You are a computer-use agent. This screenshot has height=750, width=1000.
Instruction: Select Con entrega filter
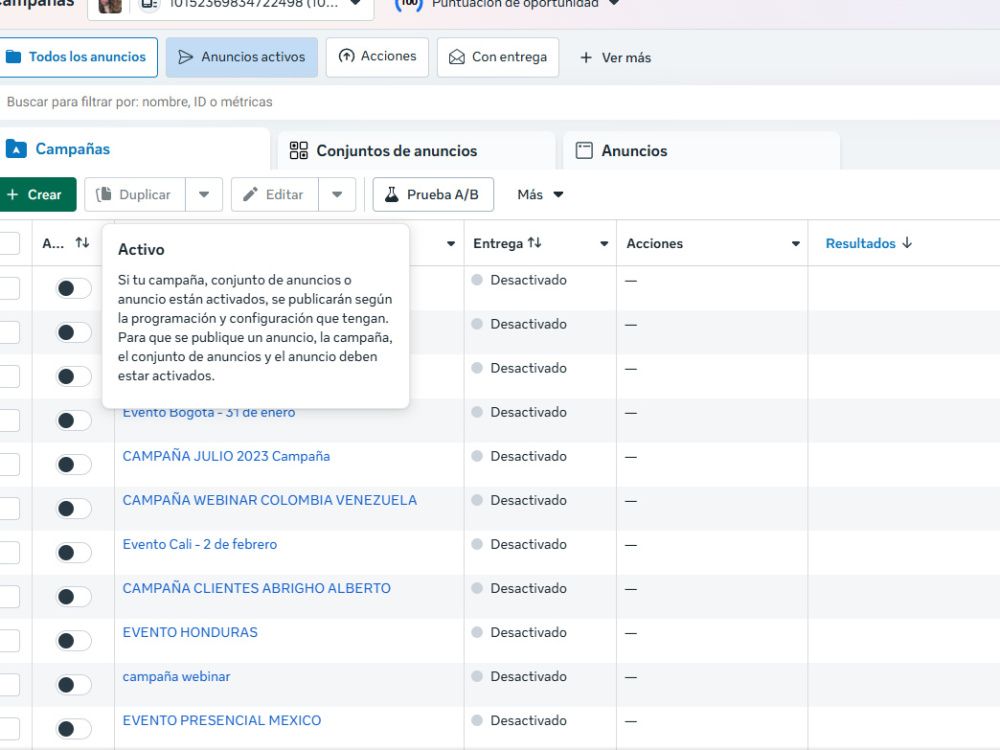pyautogui.click(x=497, y=57)
